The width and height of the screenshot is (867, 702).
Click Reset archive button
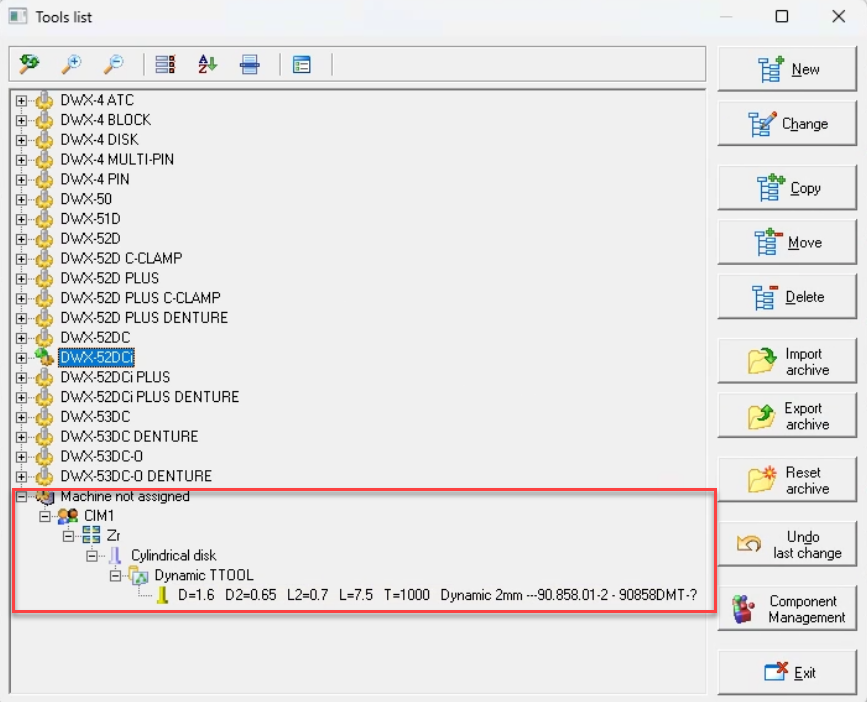pos(787,480)
